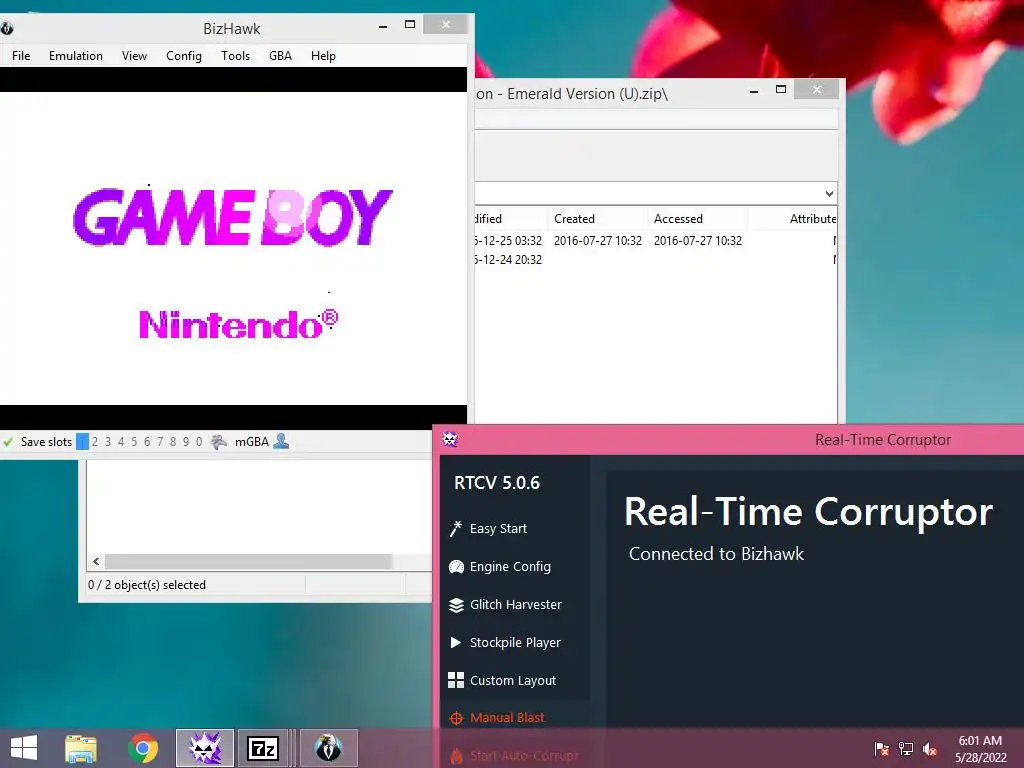The image size is (1024, 768).
Task: Select save slot 6 in BizHawk
Action: (x=147, y=441)
